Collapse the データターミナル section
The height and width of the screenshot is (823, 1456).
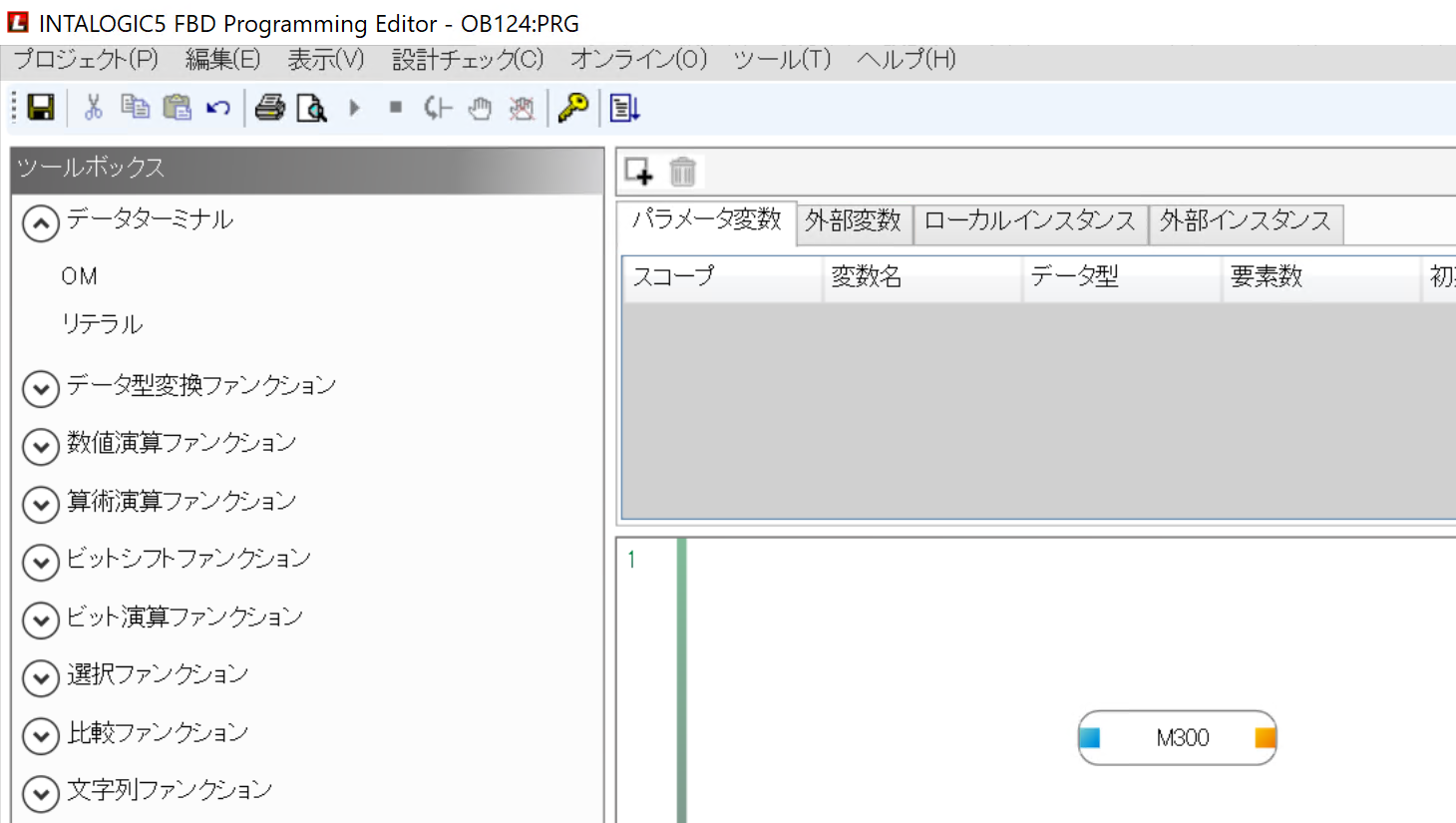[40, 223]
